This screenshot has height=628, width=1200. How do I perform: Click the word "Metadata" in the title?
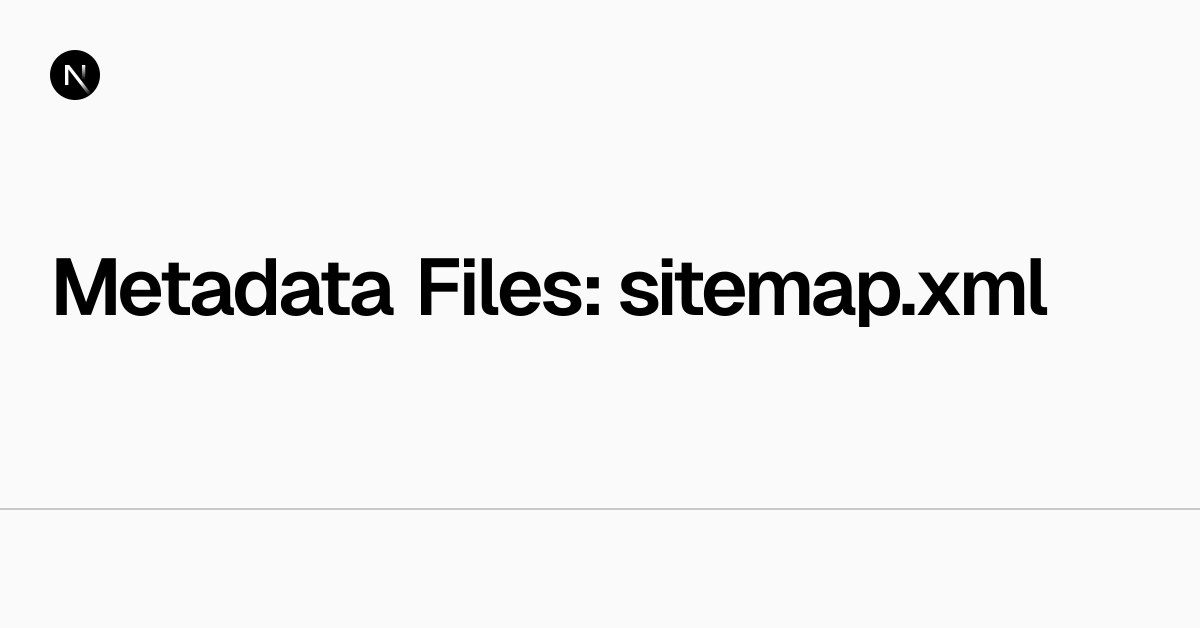click(222, 288)
